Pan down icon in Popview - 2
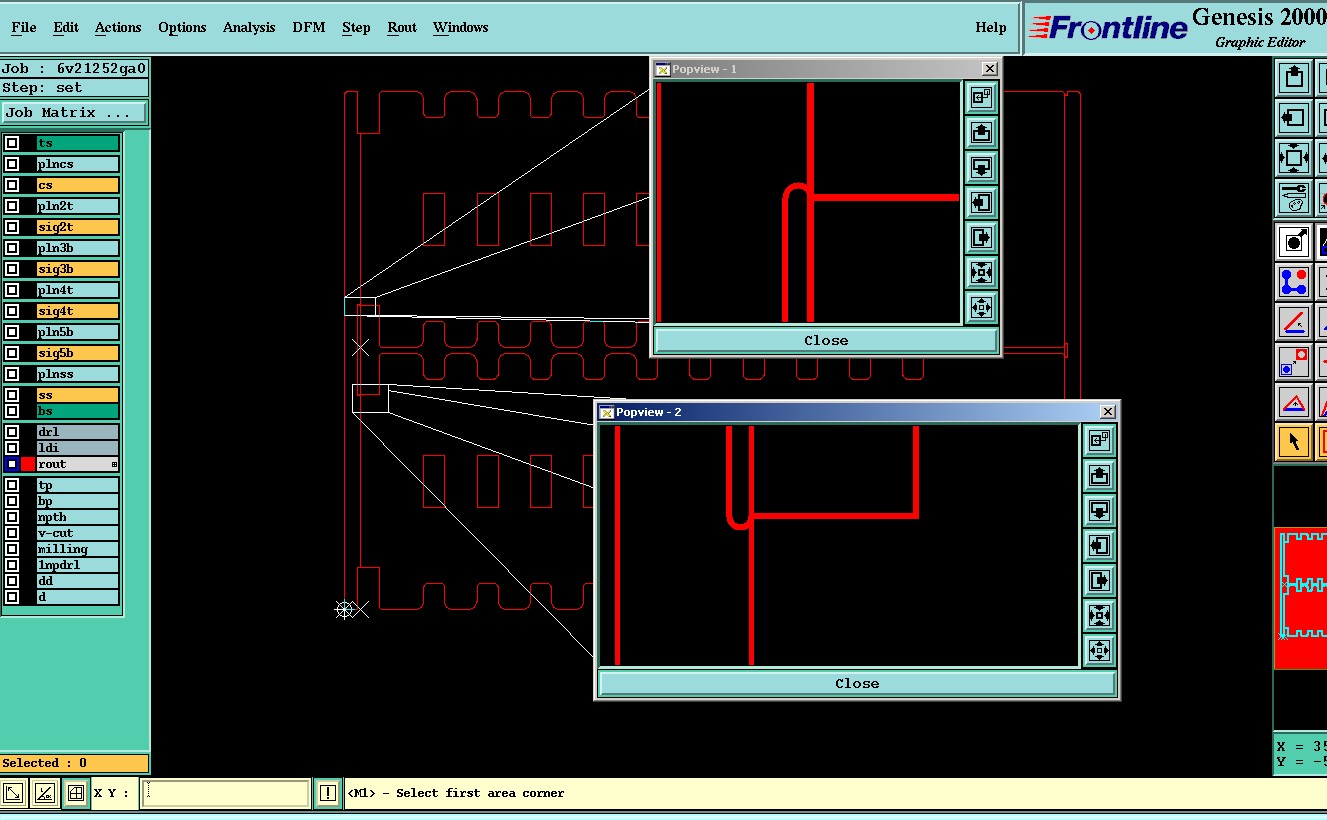 click(1099, 510)
